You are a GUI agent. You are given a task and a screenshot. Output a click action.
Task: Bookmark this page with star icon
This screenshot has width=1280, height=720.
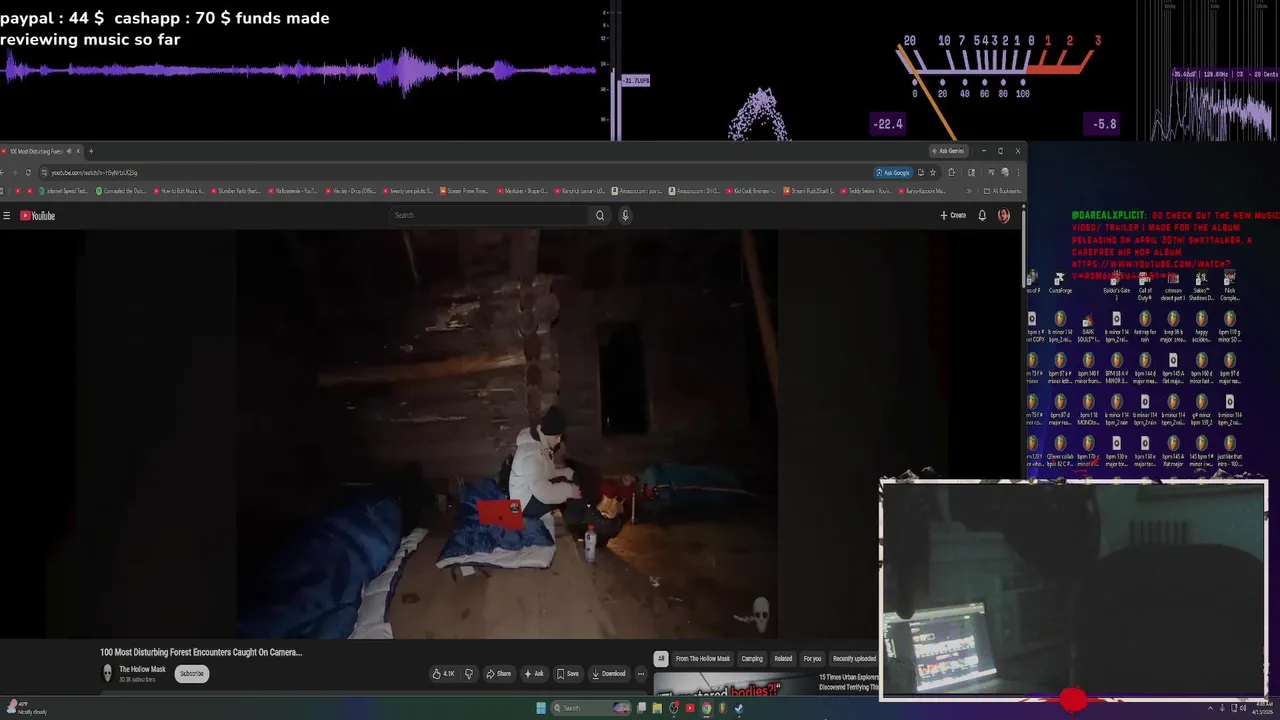pos(933,172)
